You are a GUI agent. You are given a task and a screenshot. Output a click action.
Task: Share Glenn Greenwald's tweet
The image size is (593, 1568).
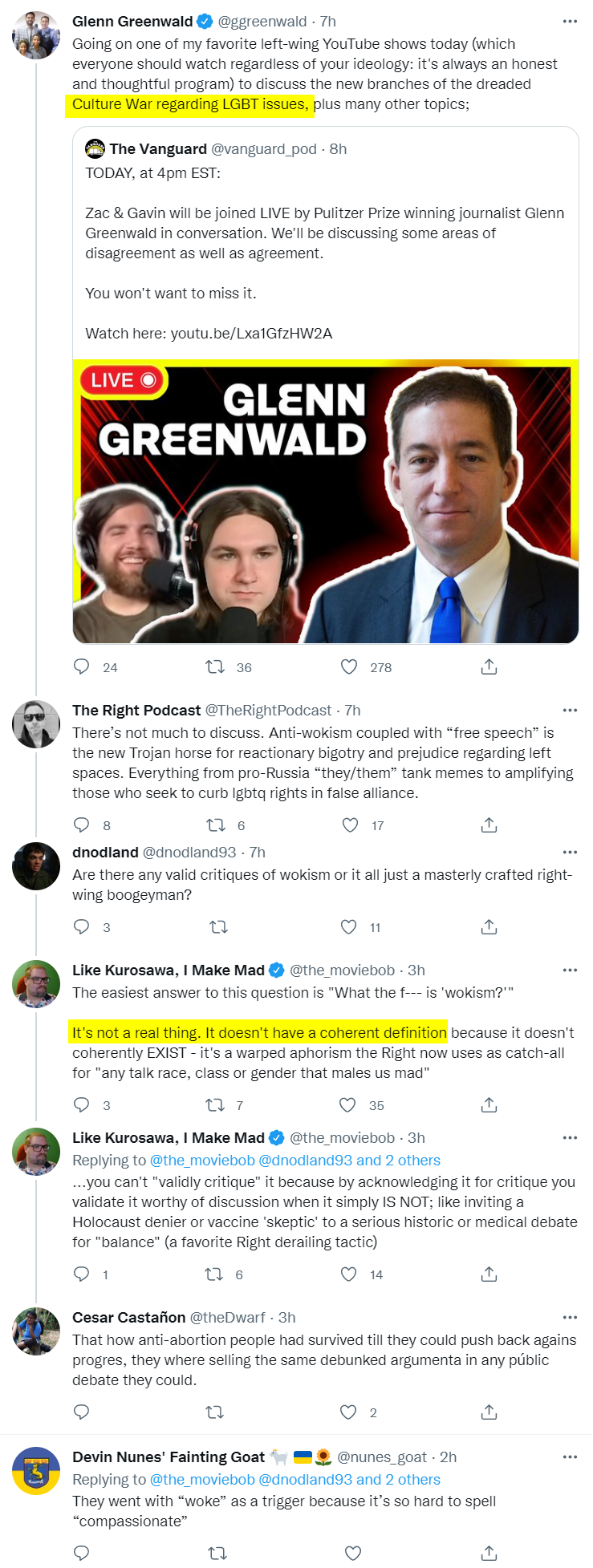click(489, 667)
